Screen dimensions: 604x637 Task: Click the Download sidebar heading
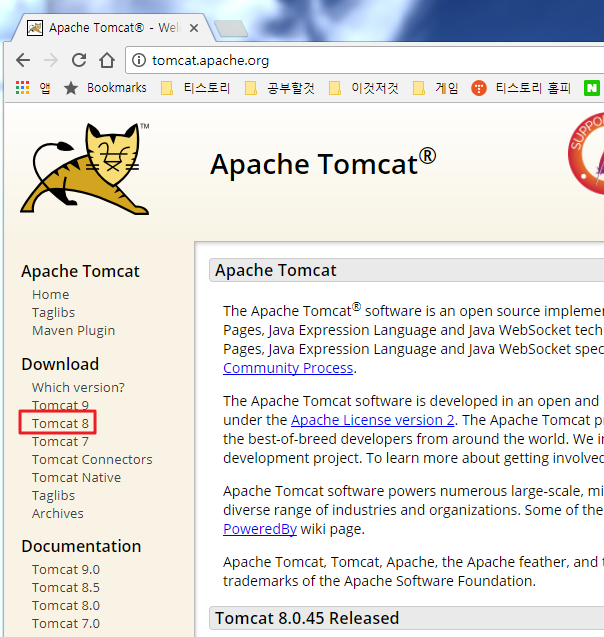pyautogui.click(x=60, y=364)
